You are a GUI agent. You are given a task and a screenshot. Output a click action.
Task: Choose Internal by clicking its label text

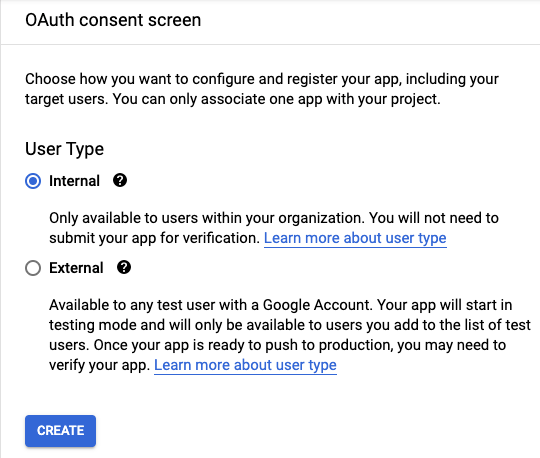click(74, 181)
